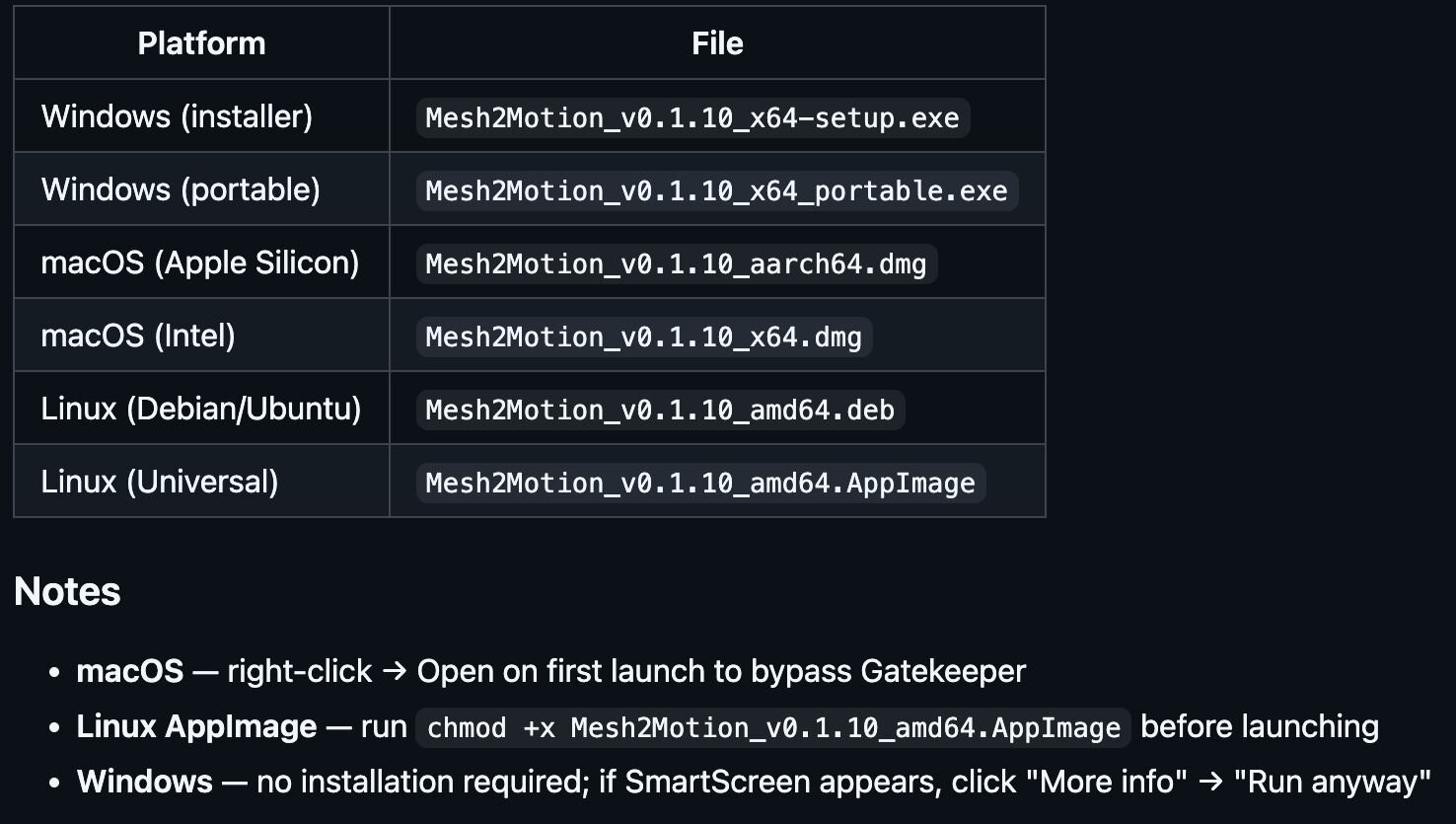
Task: Click the Mesh2Motion_v0.1.10_x64-setup.exe filename
Action: [x=692, y=117]
